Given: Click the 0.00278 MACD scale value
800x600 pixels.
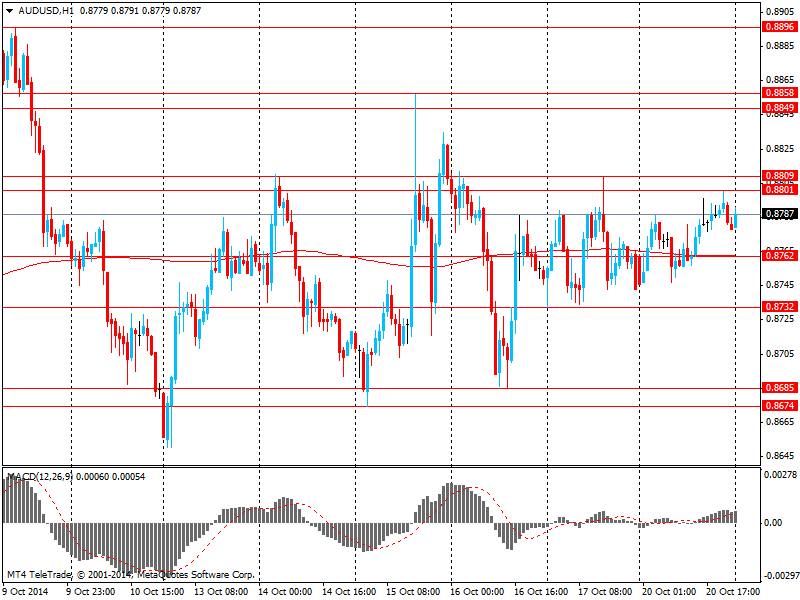Looking at the screenshot, I should [x=782, y=475].
